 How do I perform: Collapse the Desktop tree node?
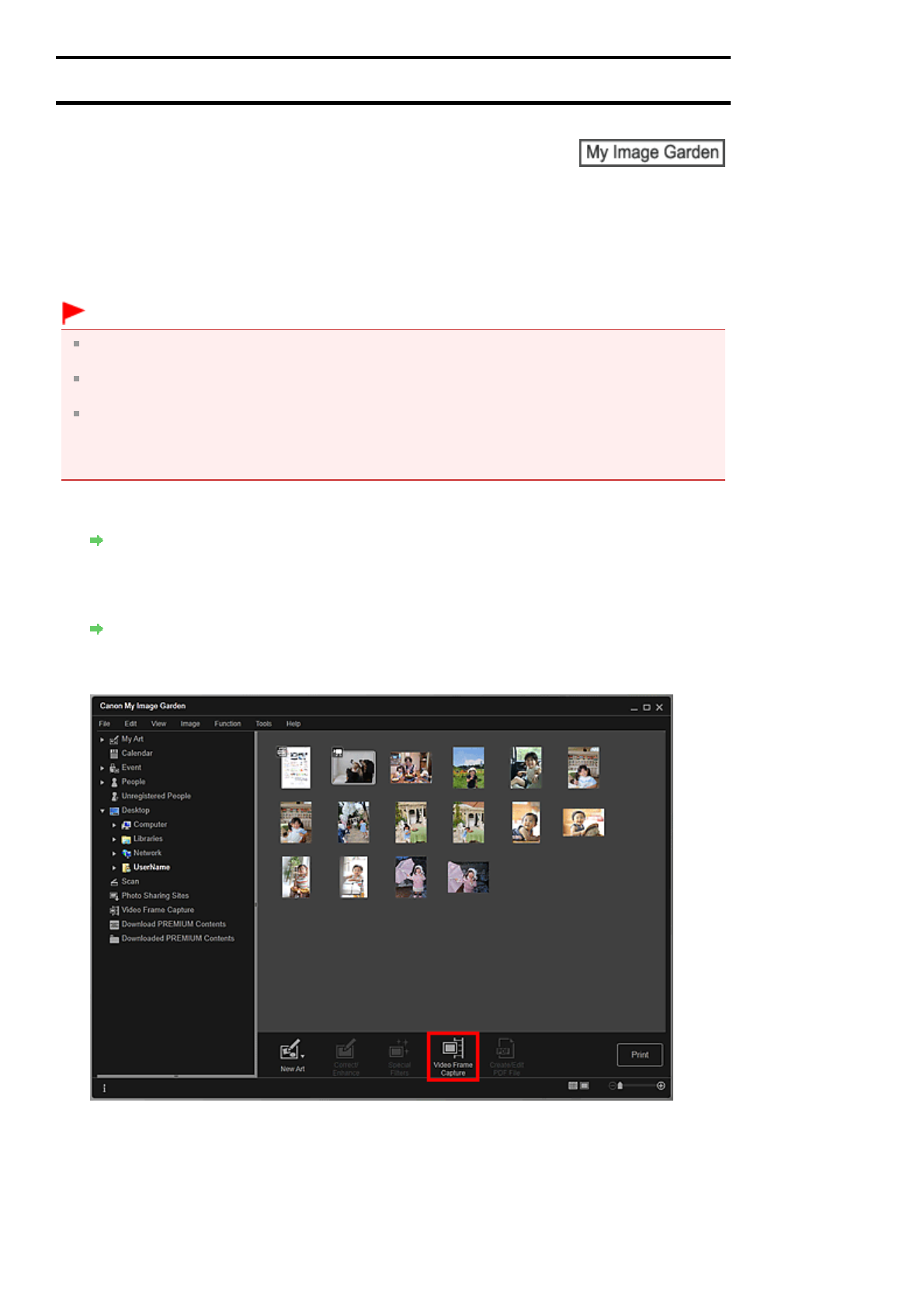pos(102,811)
